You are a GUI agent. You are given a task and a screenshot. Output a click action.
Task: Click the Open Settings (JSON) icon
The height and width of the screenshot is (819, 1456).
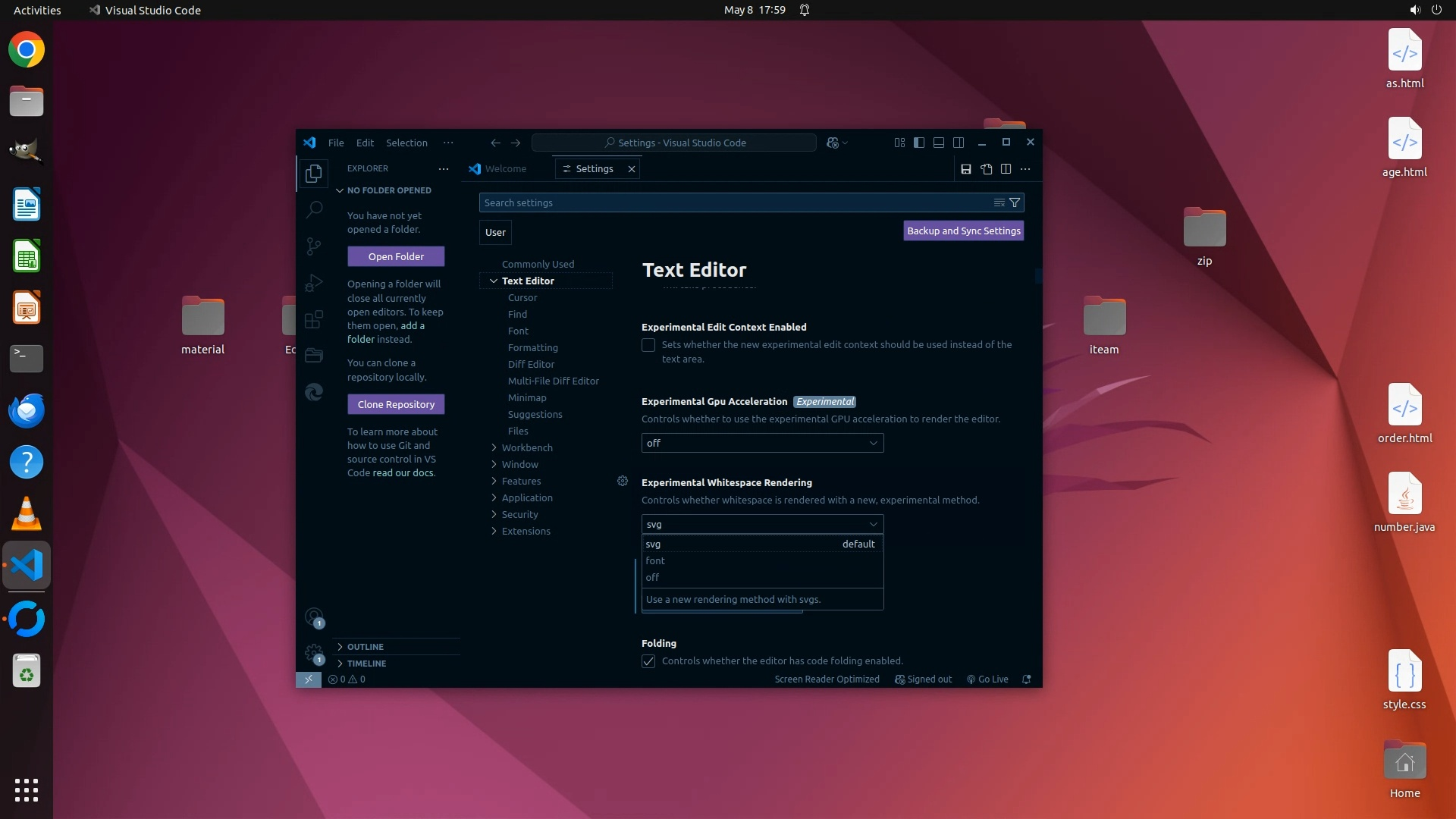986,169
